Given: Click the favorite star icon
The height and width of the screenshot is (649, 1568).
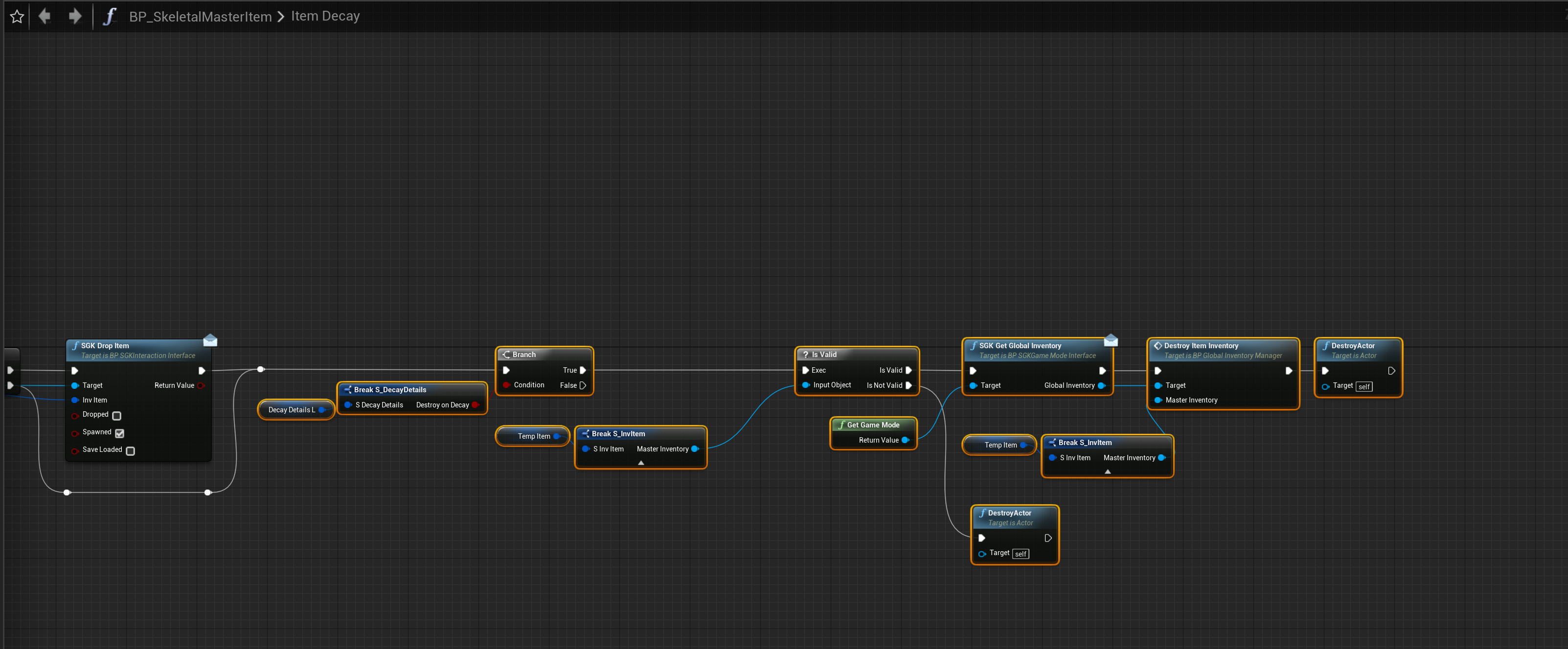Looking at the screenshot, I should 17,17.
